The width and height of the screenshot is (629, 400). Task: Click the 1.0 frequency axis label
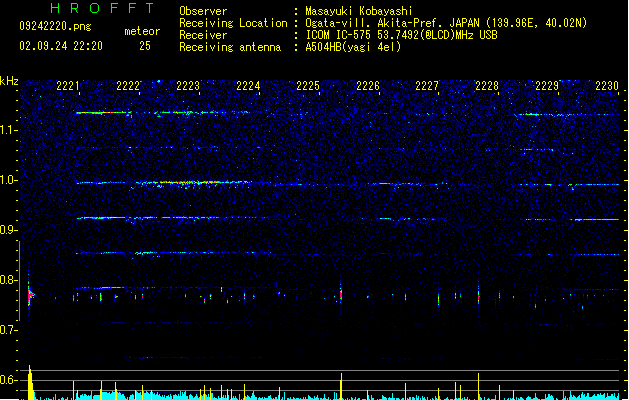coord(9,180)
